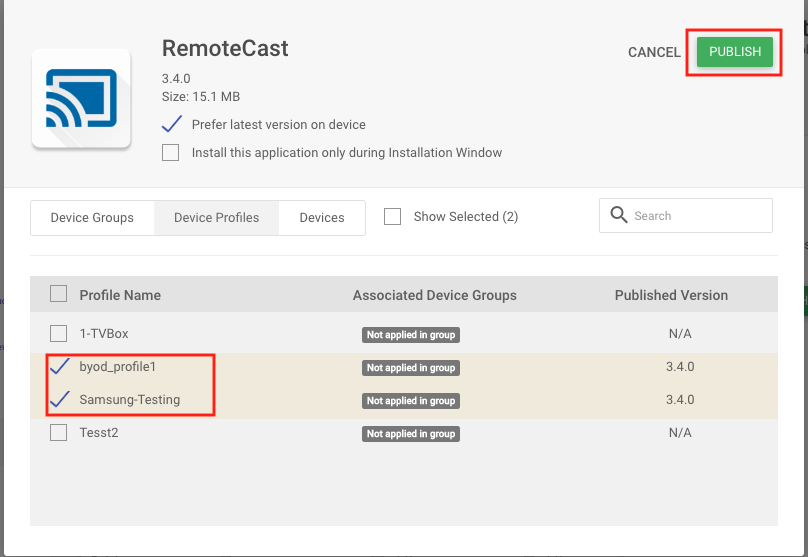
Task: Click the 3.4.0 version under RemoteCast title
Action: 176,78
